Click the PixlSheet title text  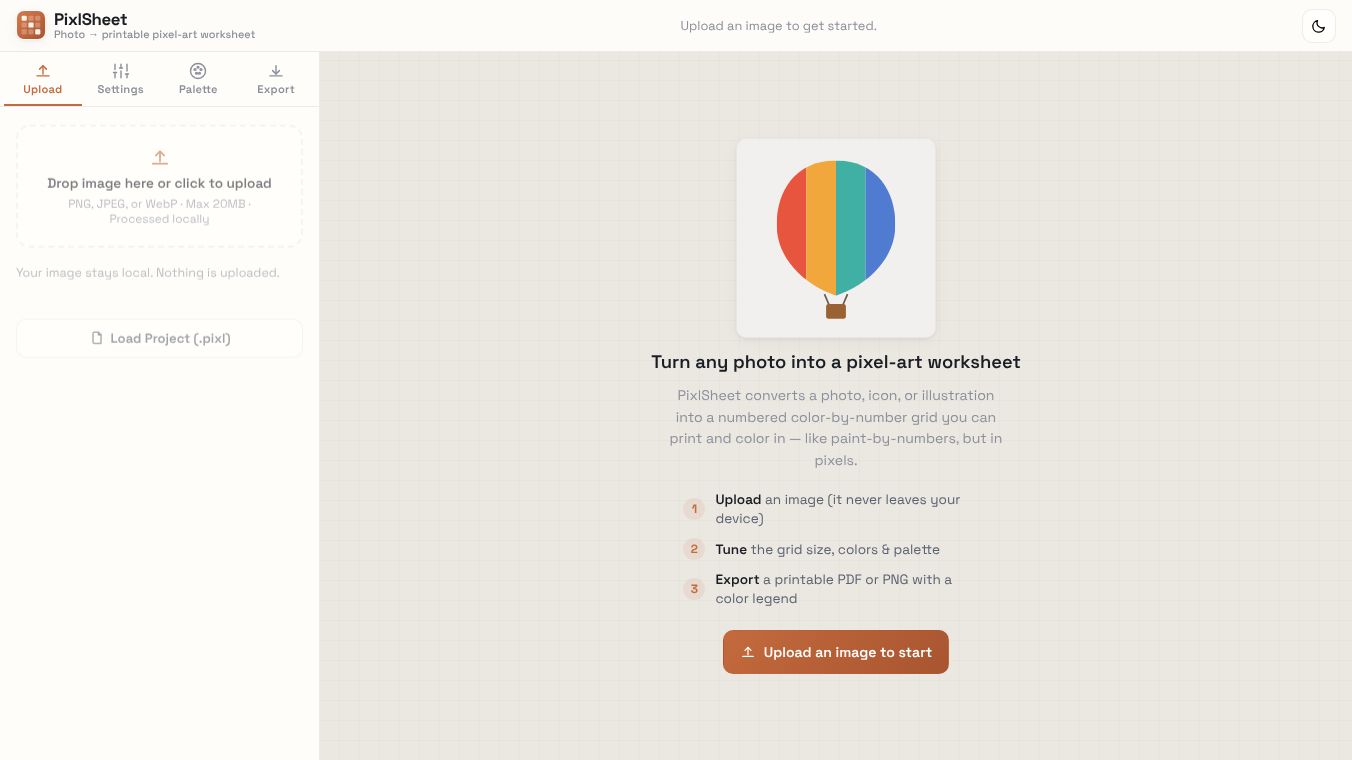click(90, 19)
